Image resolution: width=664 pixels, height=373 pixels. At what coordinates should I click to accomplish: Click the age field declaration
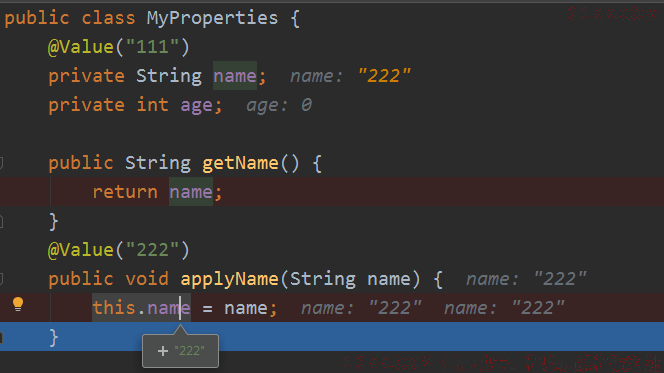pos(196,105)
